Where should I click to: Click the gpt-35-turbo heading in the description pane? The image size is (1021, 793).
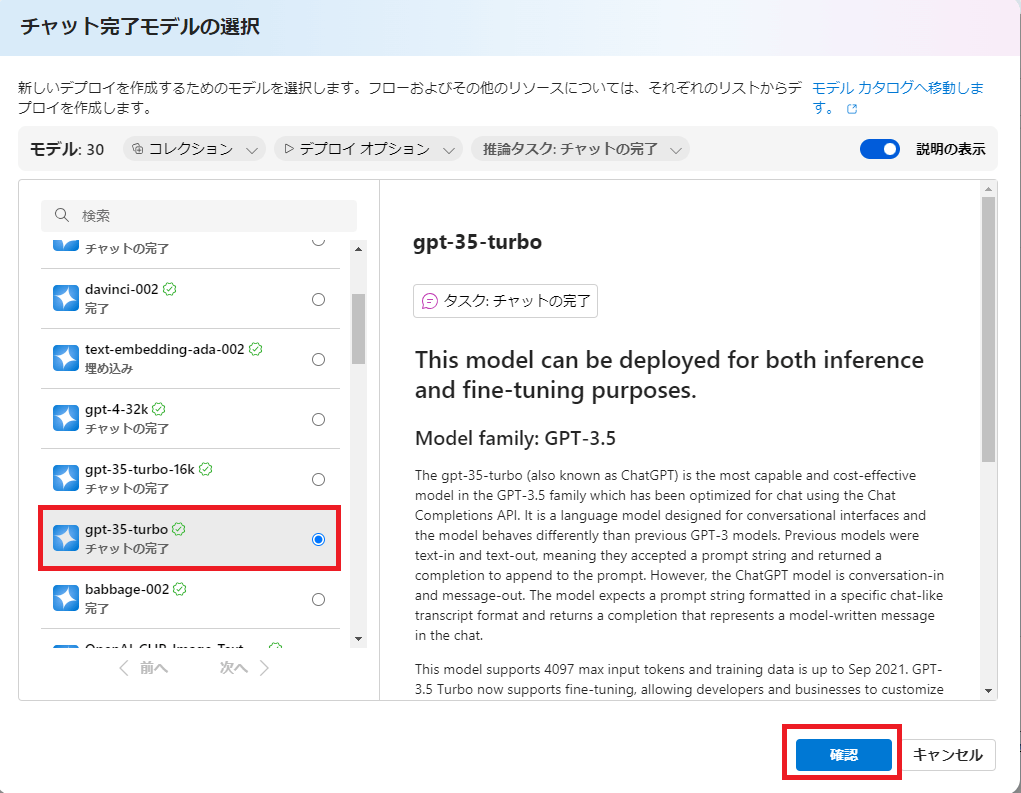click(x=477, y=242)
